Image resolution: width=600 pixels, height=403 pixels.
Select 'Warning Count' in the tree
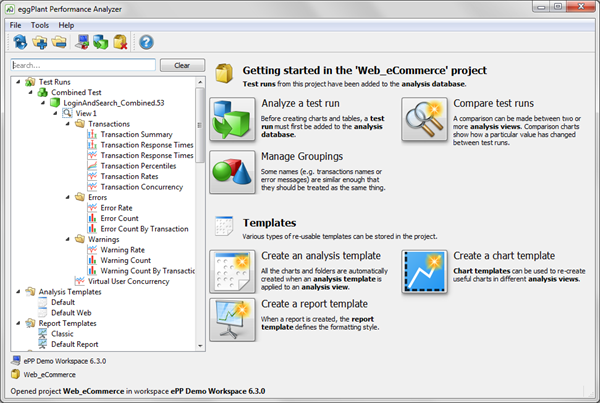[126, 260]
